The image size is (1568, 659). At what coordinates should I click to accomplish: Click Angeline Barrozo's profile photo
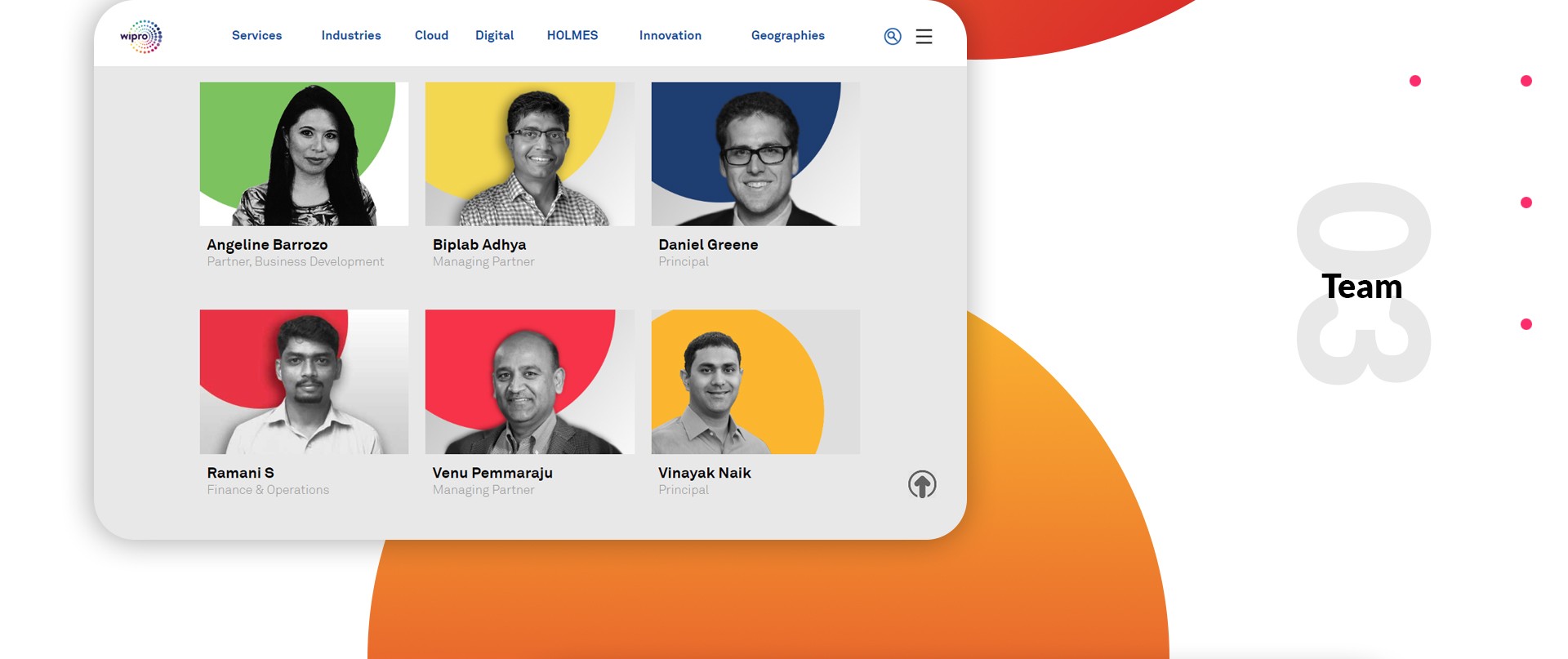[x=304, y=154]
